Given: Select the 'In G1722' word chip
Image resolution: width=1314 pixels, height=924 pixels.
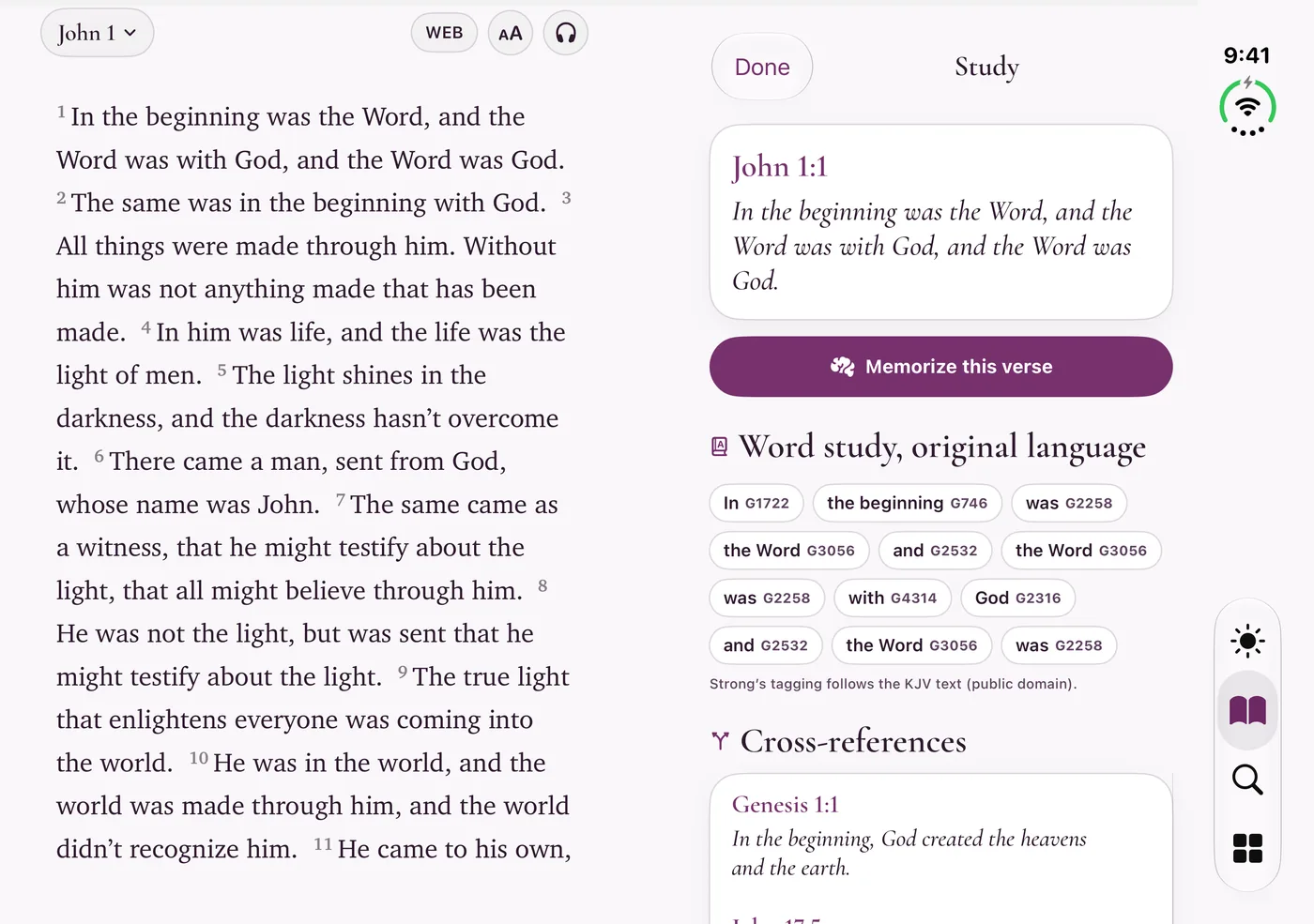Looking at the screenshot, I should click(756, 503).
